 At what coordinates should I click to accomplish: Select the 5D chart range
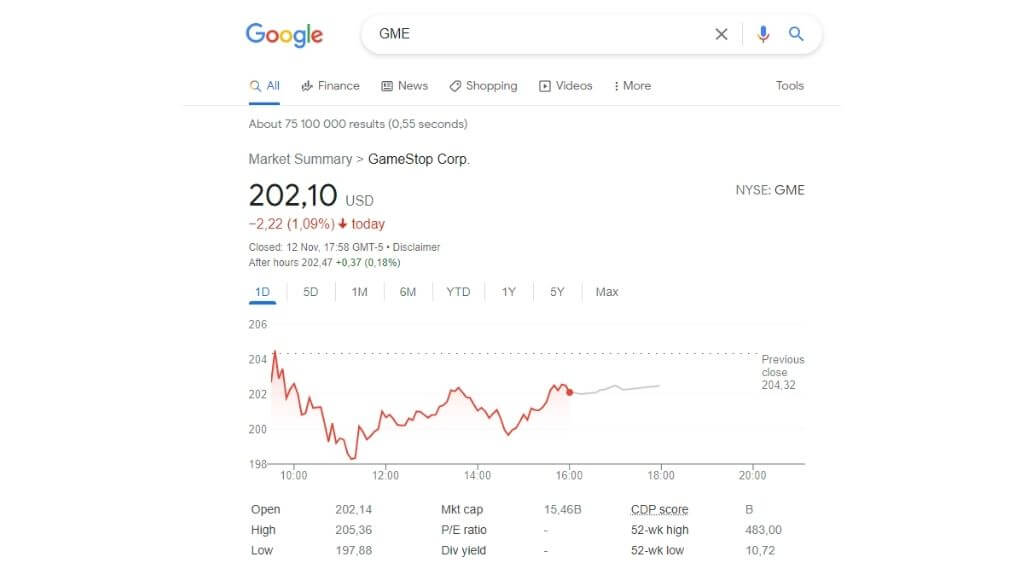click(x=310, y=292)
